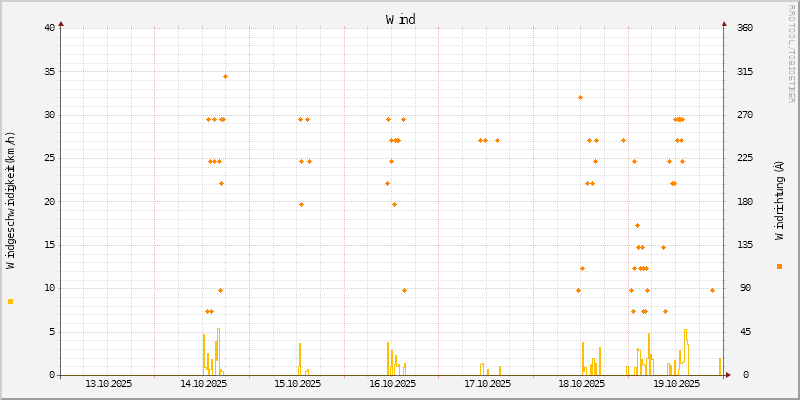Click the orange wind direction legend square
This screenshot has height=400, width=800.
(779, 266)
